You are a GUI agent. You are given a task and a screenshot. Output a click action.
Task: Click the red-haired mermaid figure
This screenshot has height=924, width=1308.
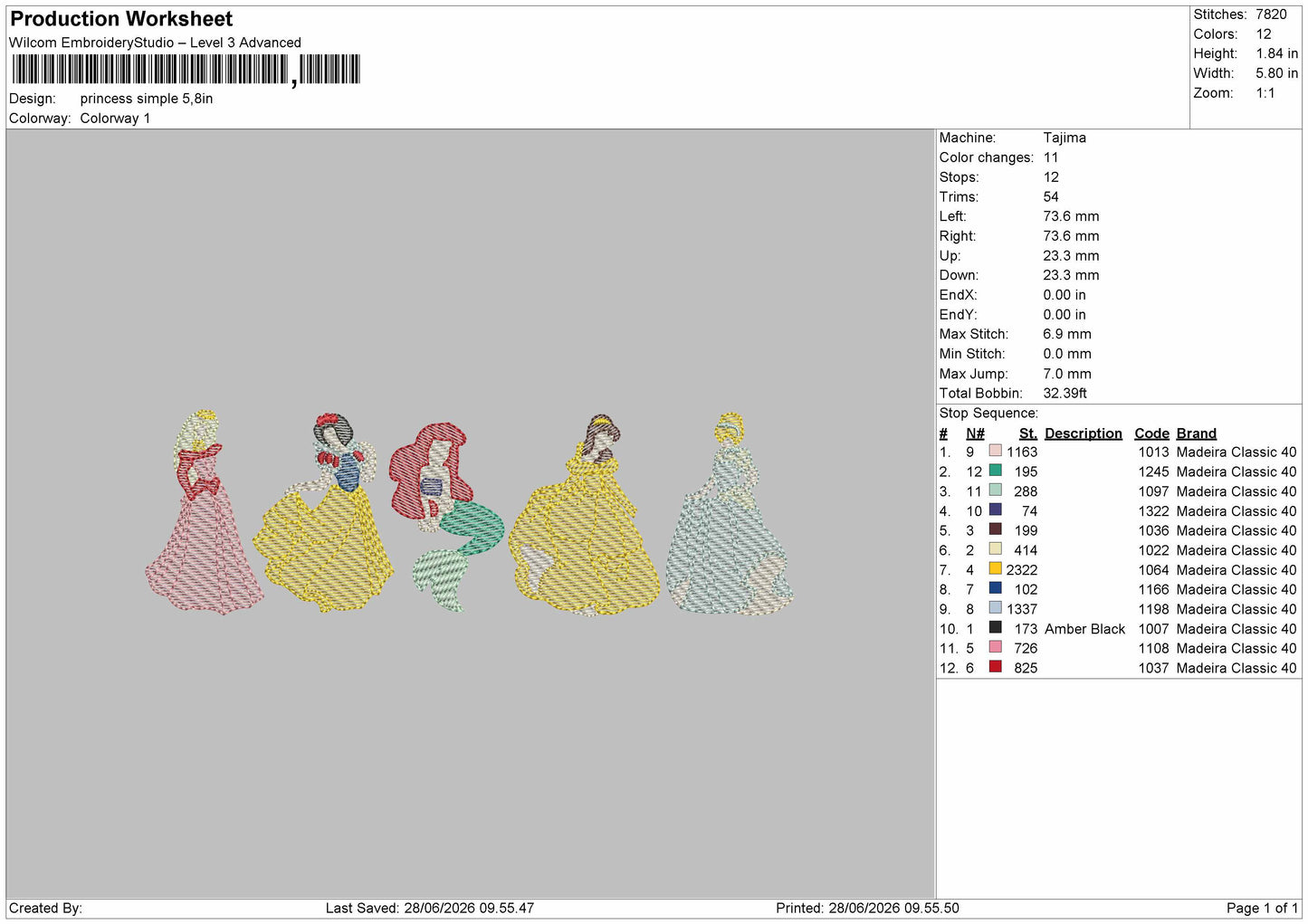(445, 516)
